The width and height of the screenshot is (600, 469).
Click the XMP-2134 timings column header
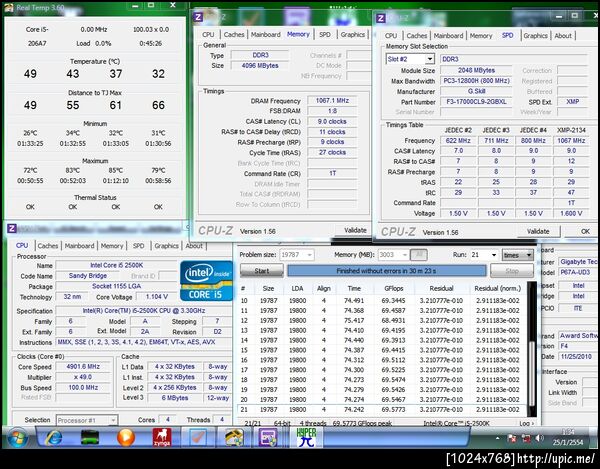(x=571, y=130)
